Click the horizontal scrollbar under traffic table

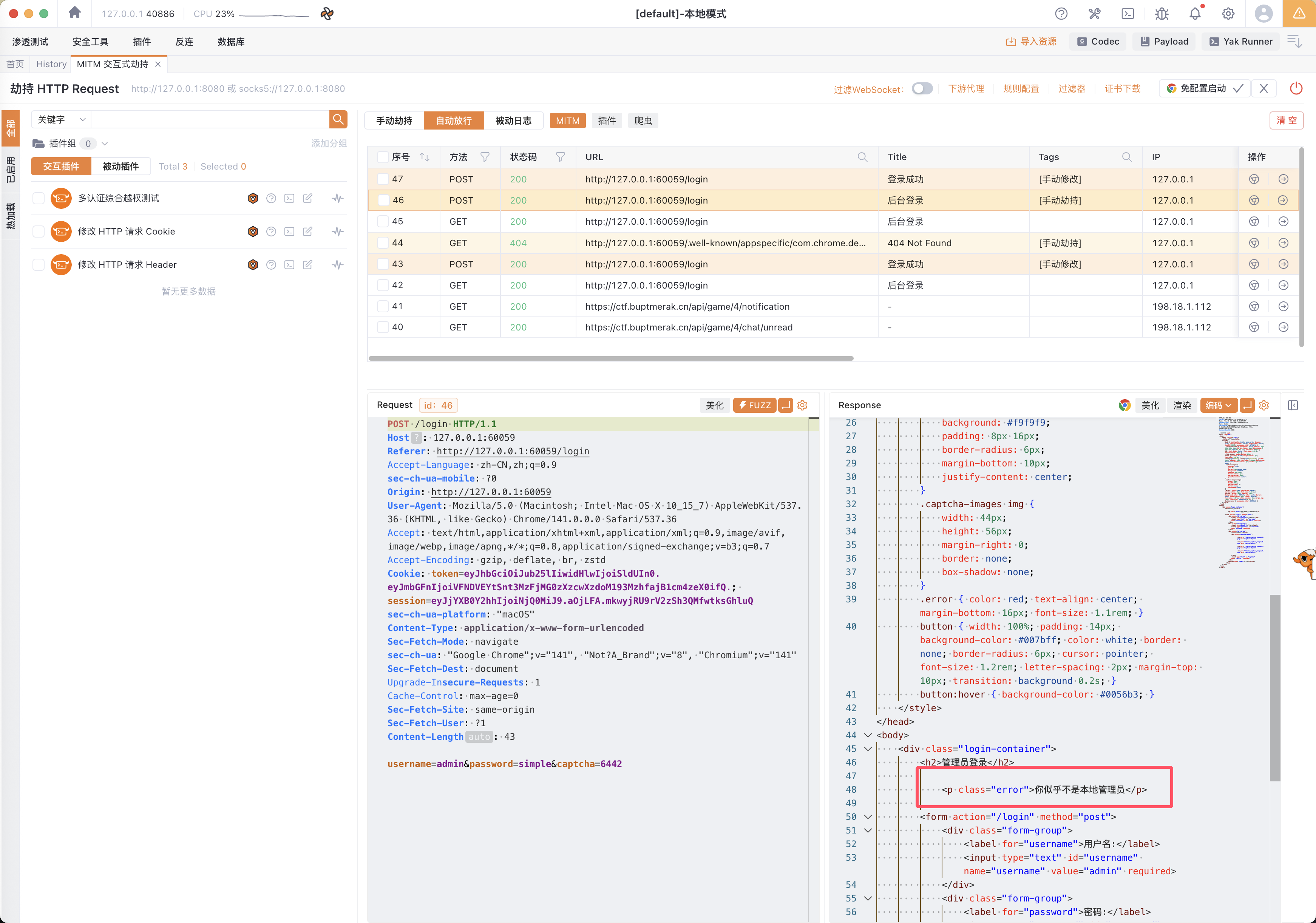point(610,358)
